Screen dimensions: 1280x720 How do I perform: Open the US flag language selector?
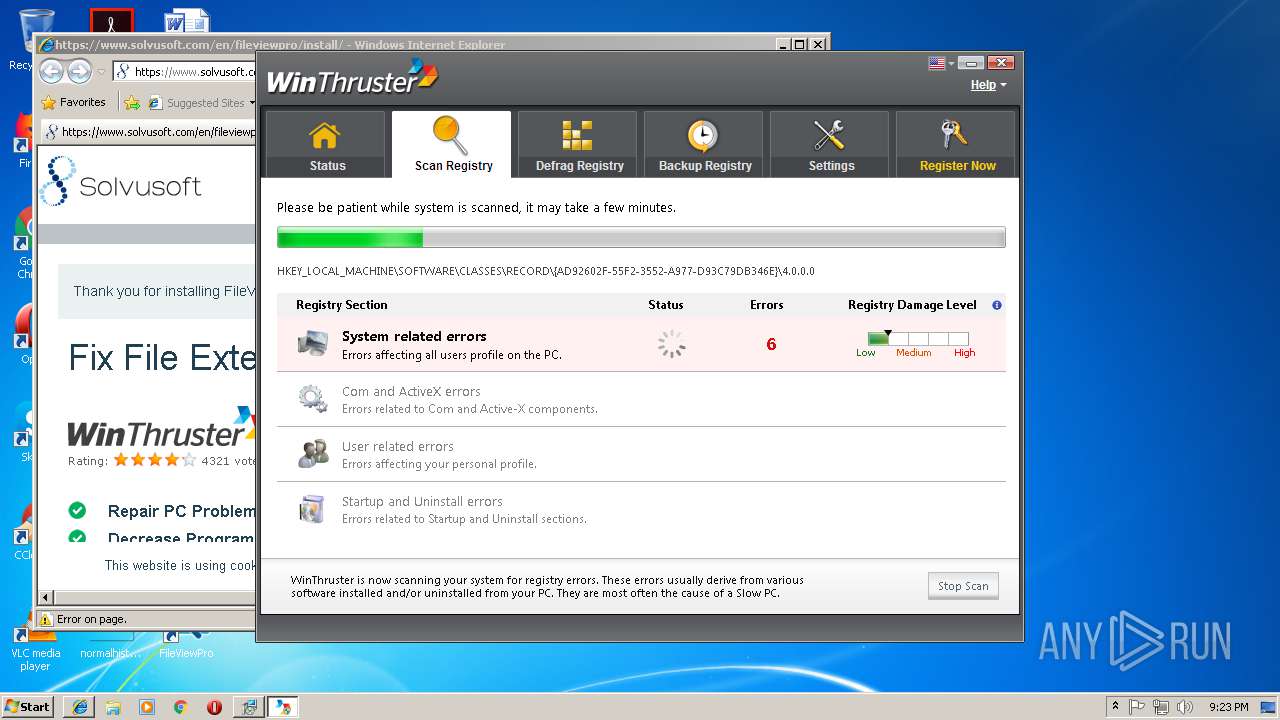click(x=941, y=63)
